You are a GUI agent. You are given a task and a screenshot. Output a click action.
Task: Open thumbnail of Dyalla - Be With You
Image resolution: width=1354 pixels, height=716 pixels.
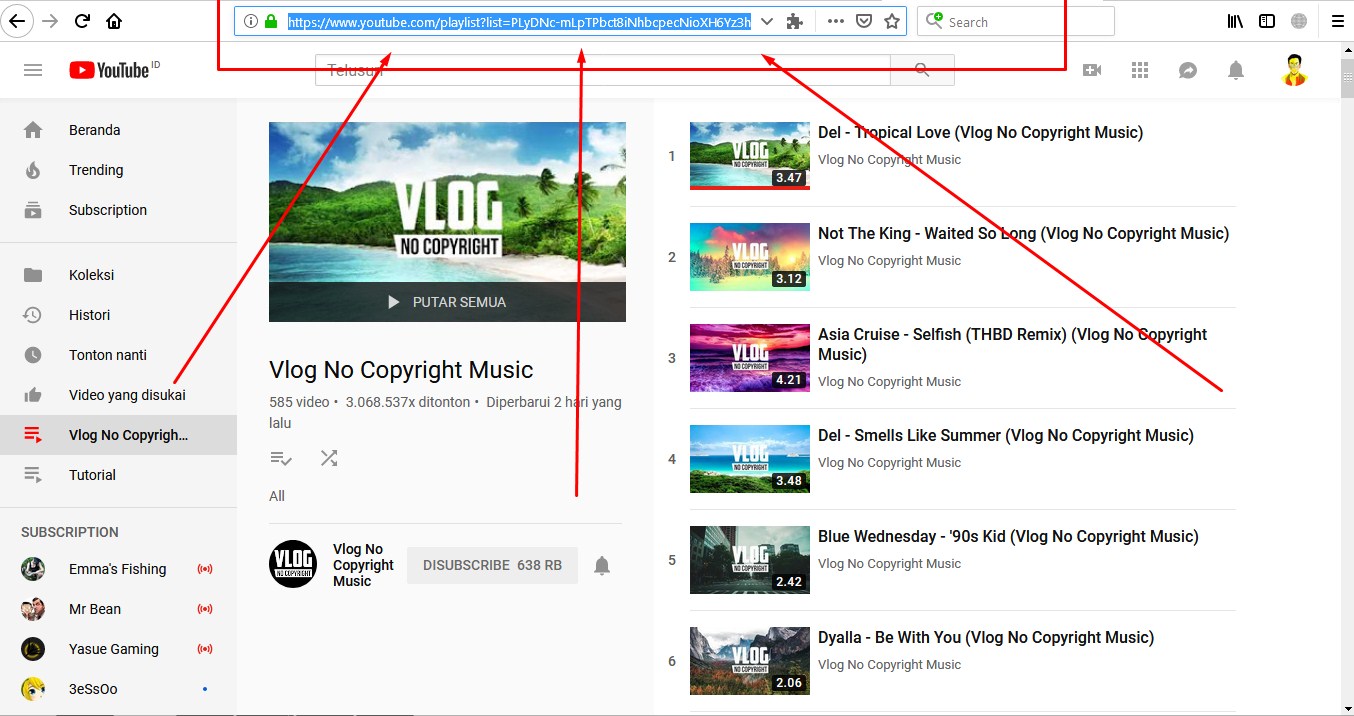pos(750,661)
